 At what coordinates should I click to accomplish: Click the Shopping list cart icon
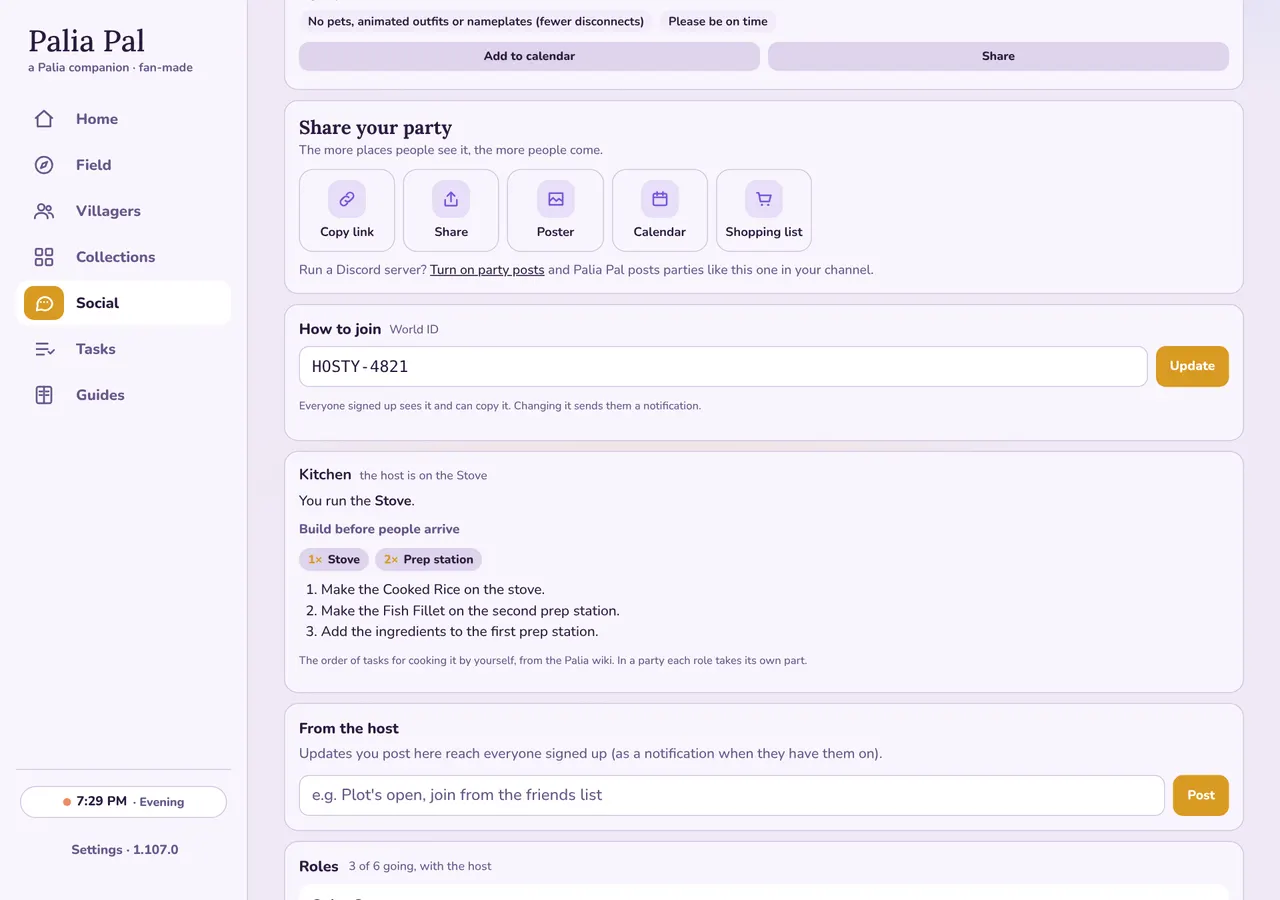764,199
